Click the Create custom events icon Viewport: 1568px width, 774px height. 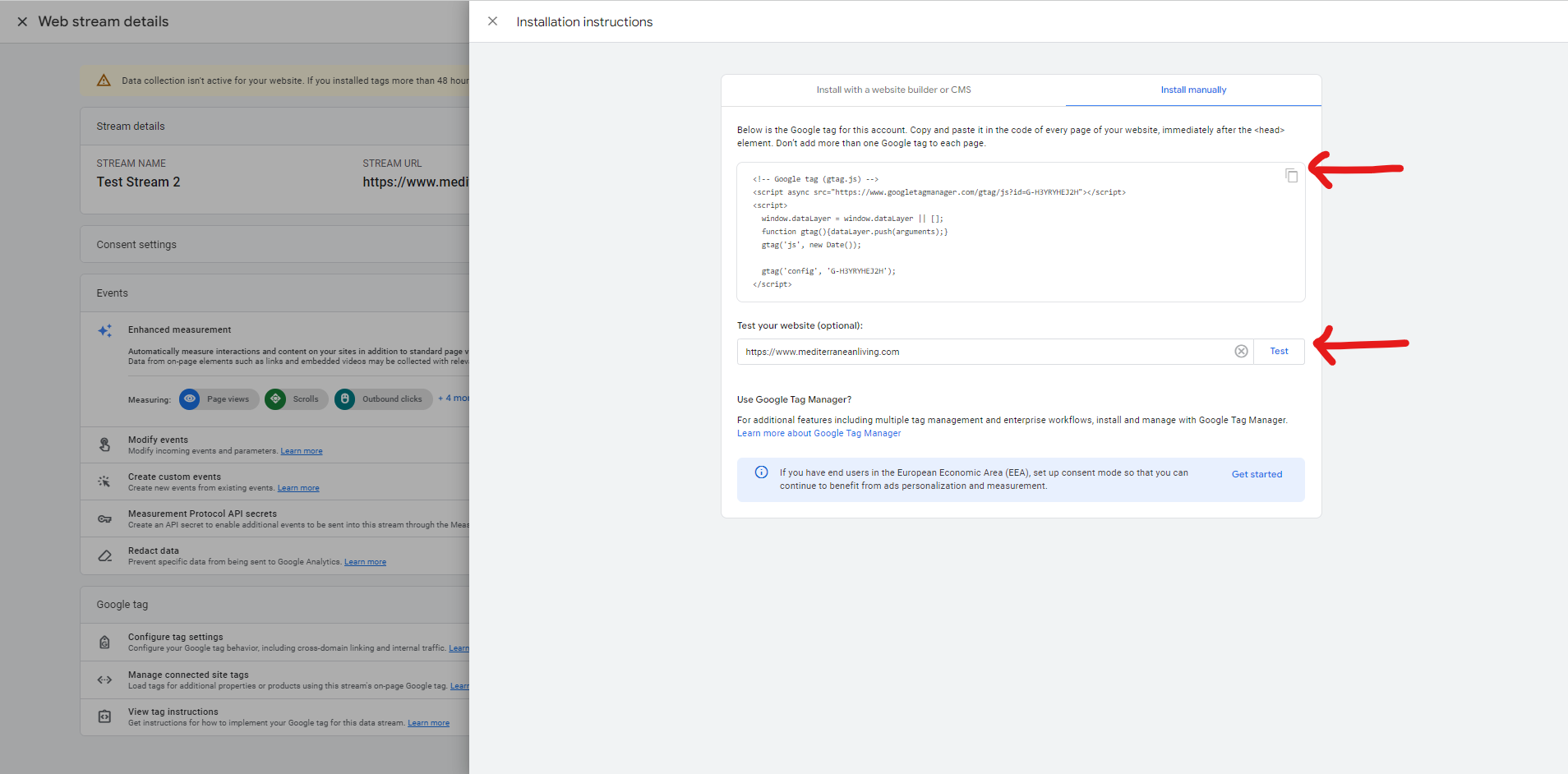104,481
